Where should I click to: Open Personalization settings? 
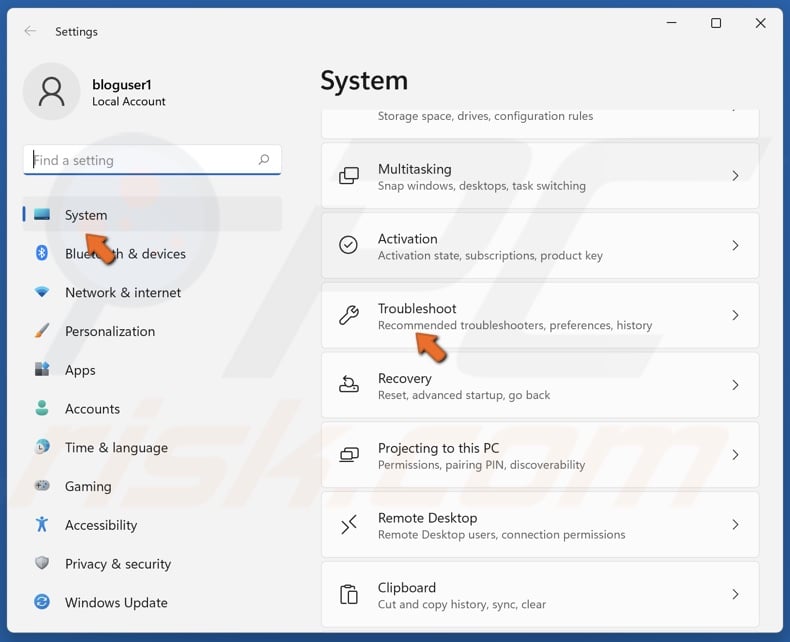[x=110, y=331]
